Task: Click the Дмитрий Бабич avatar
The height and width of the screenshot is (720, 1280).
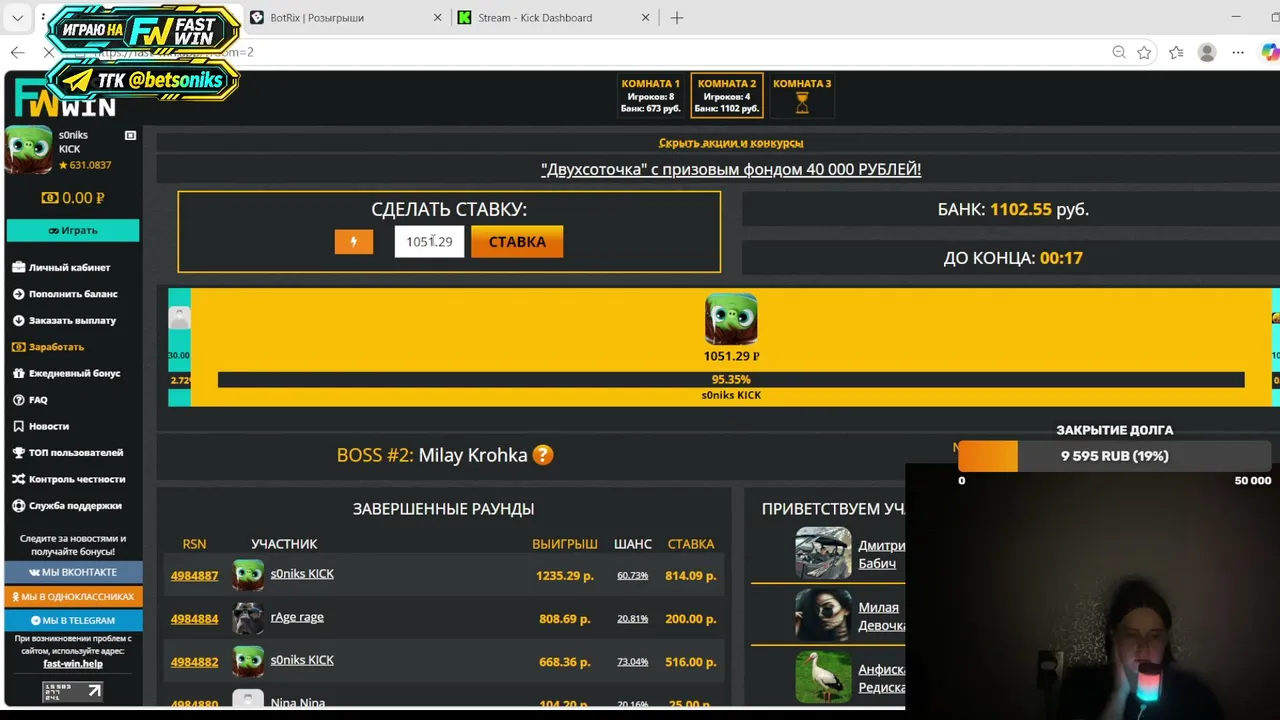Action: (823, 554)
